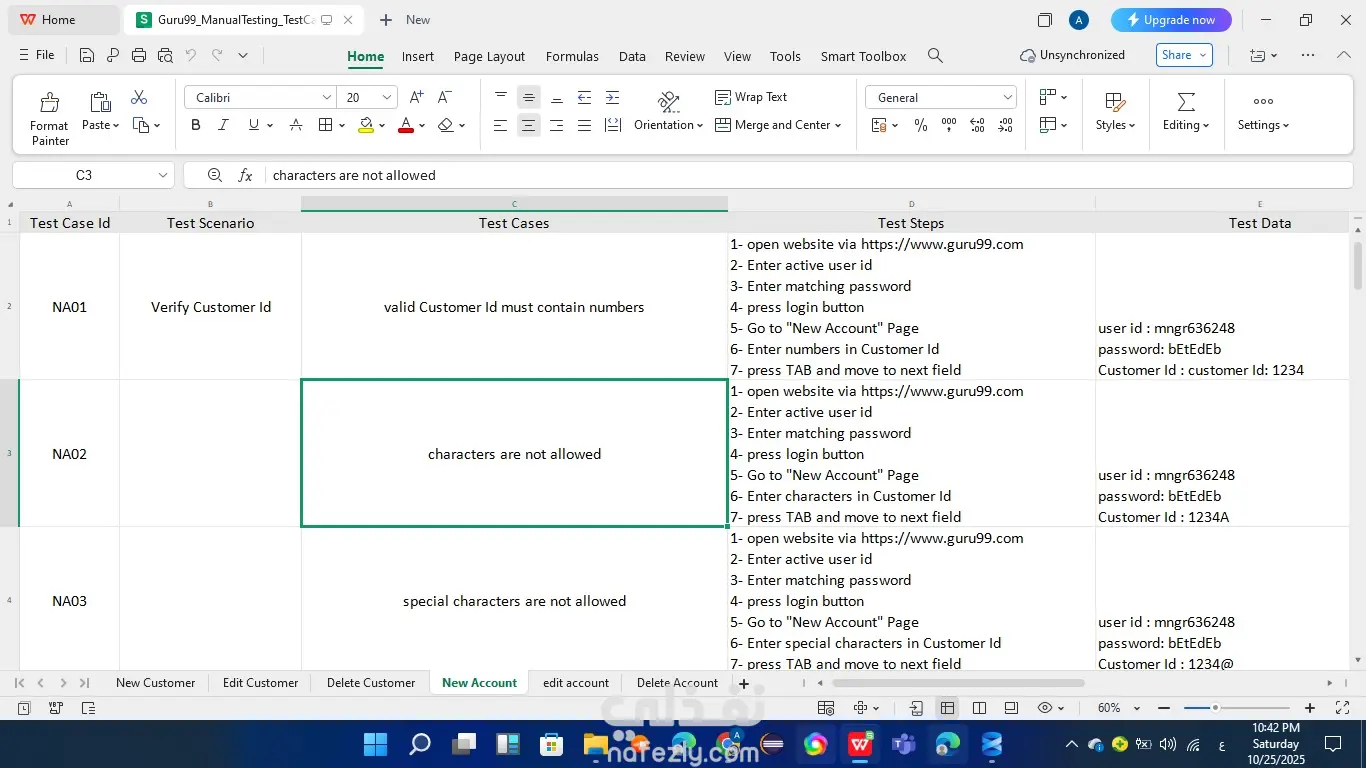1366x768 pixels.
Task: Toggle Wrap Text for the cell
Action: (x=751, y=97)
